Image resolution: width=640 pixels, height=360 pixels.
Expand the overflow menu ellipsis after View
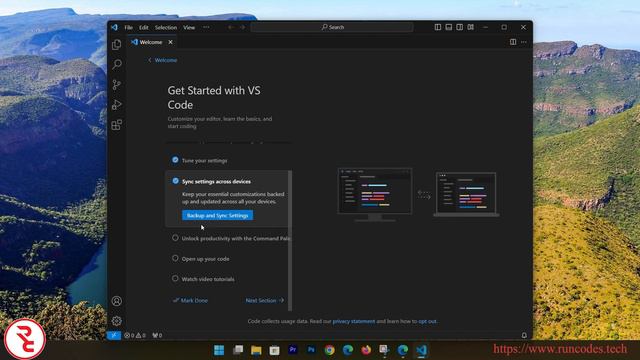pyautogui.click(x=206, y=27)
